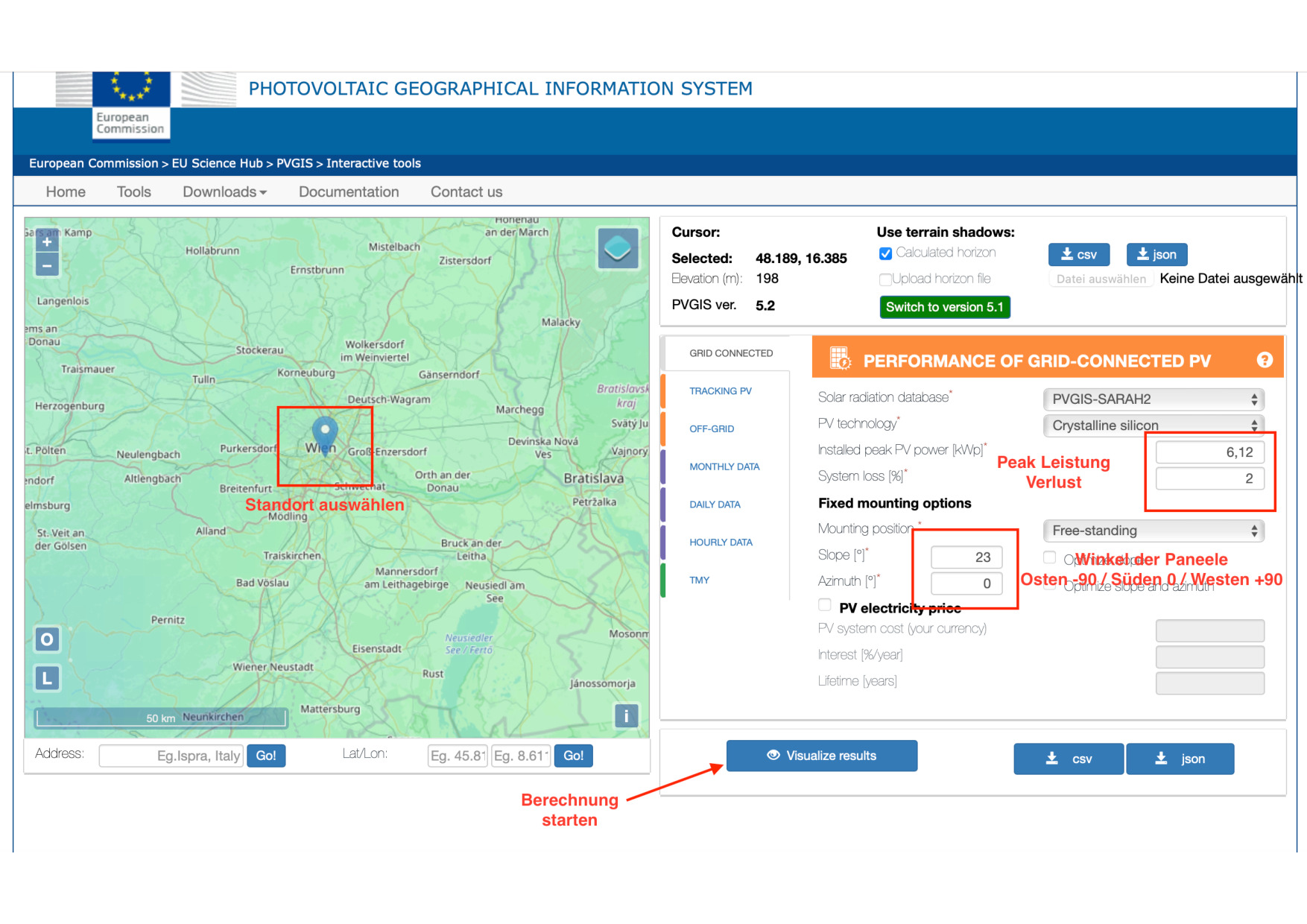Go to the Home menu item
Viewport: 1307px width, 924px height.
(x=66, y=192)
